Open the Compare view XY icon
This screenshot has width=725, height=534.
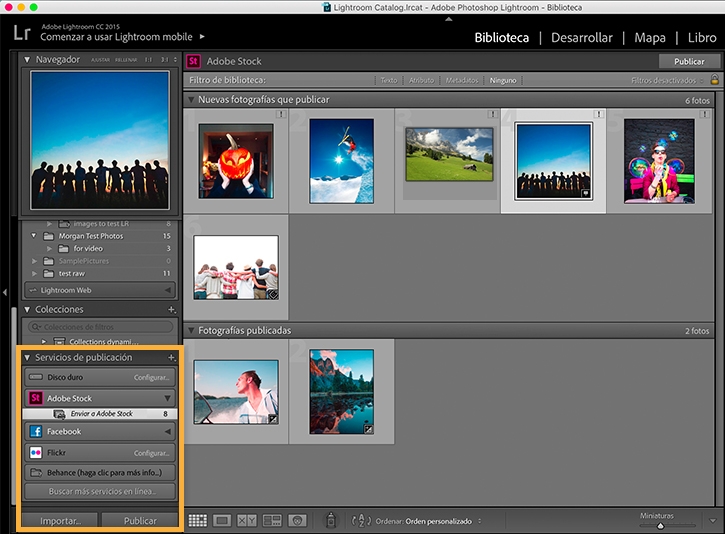coord(247,521)
